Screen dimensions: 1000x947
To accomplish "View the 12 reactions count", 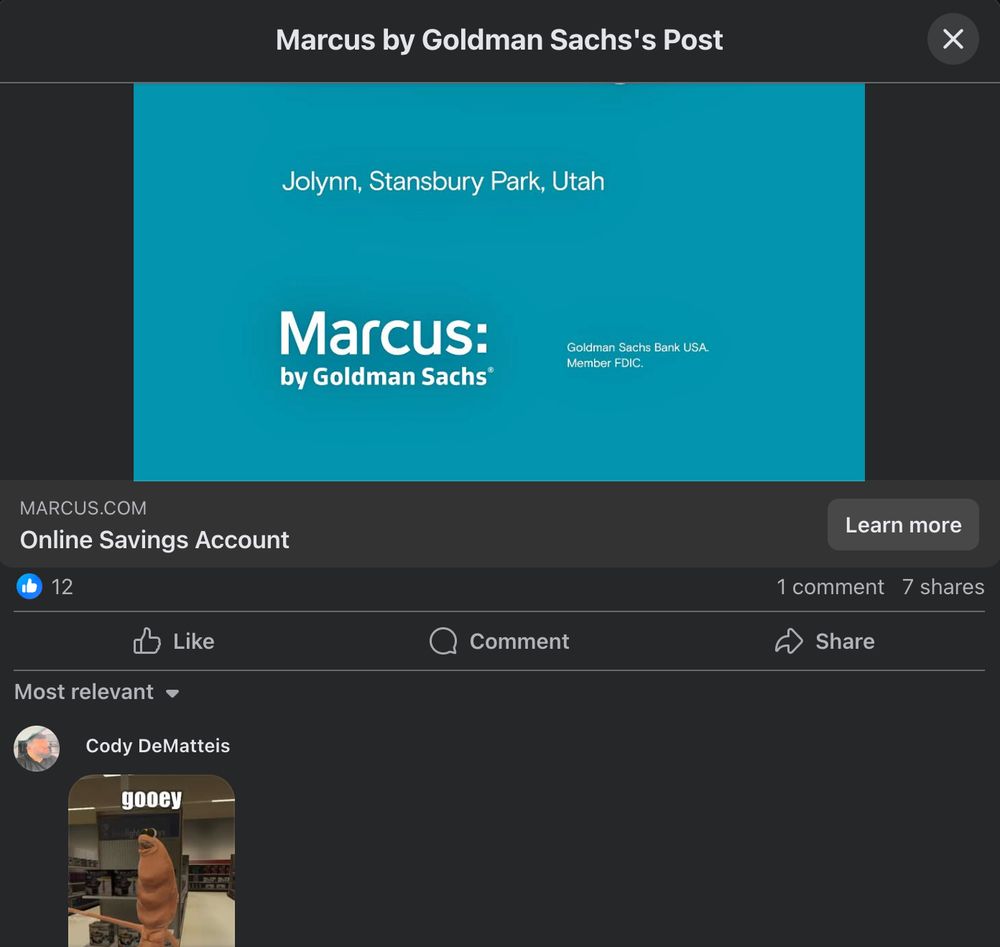I will (x=62, y=587).
